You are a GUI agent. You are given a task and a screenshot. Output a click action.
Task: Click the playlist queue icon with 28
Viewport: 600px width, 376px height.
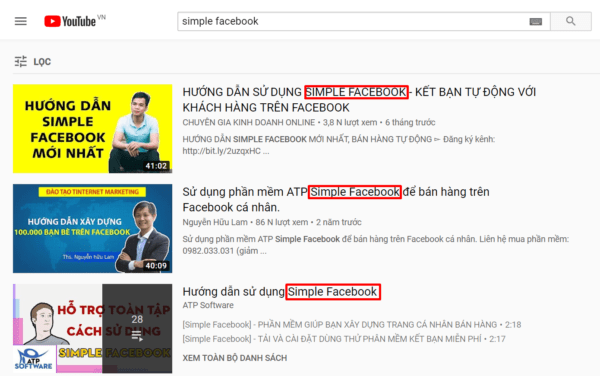coord(137,336)
